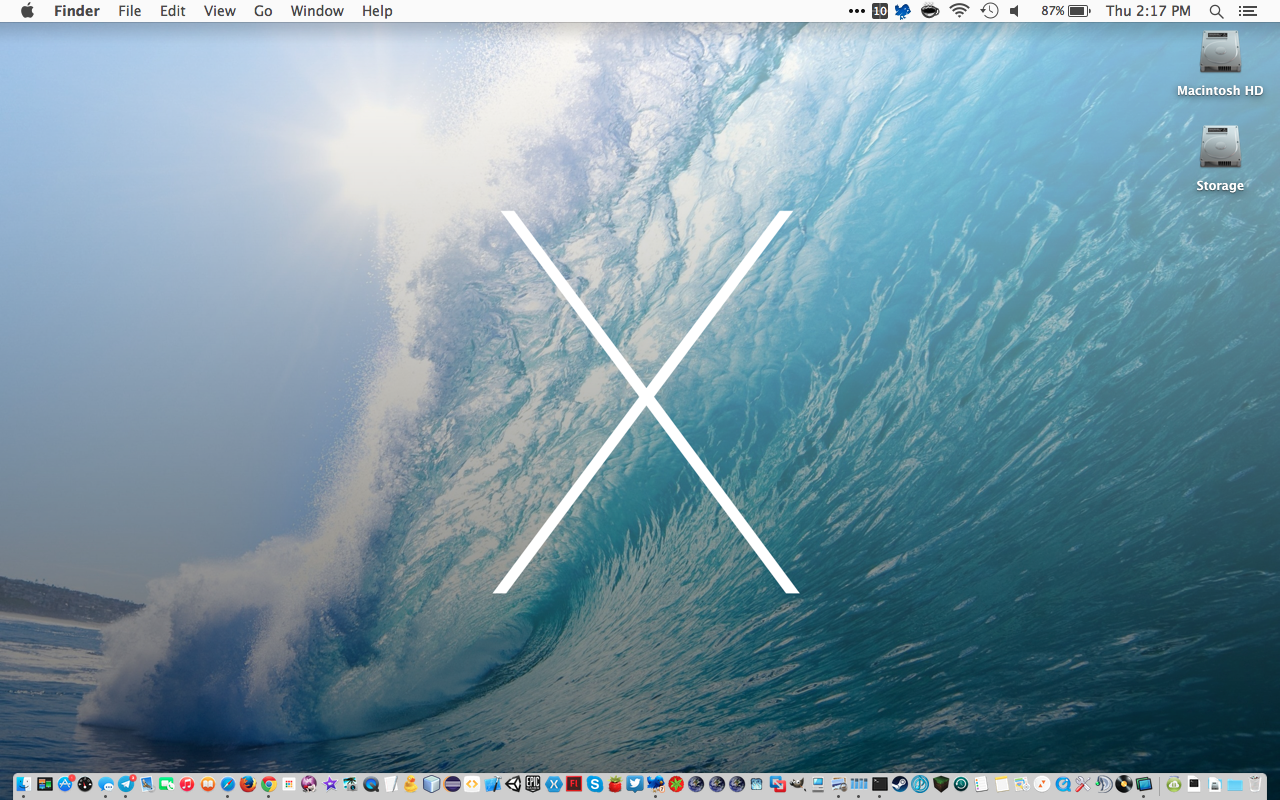The height and width of the screenshot is (800, 1280).
Task: Open Adobe Flash icon in Dock
Action: (574, 784)
